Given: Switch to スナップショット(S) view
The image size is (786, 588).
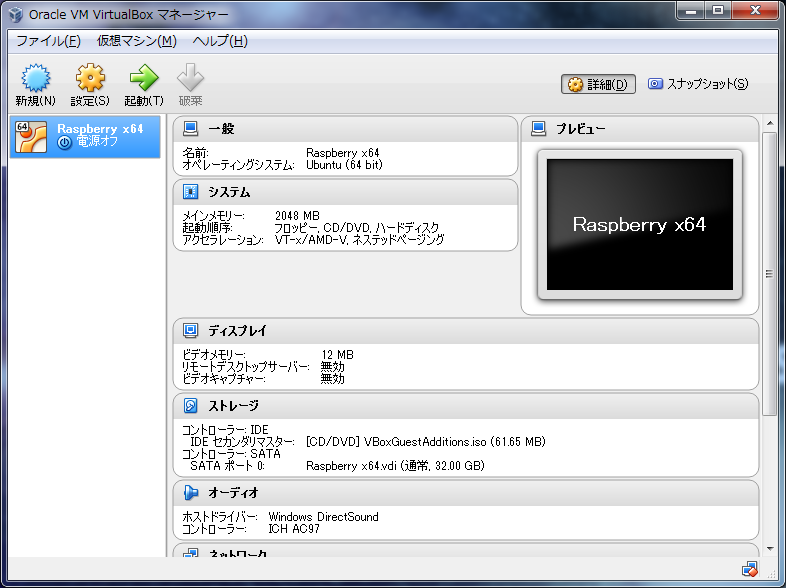Looking at the screenshot, I should pos(697,84).
